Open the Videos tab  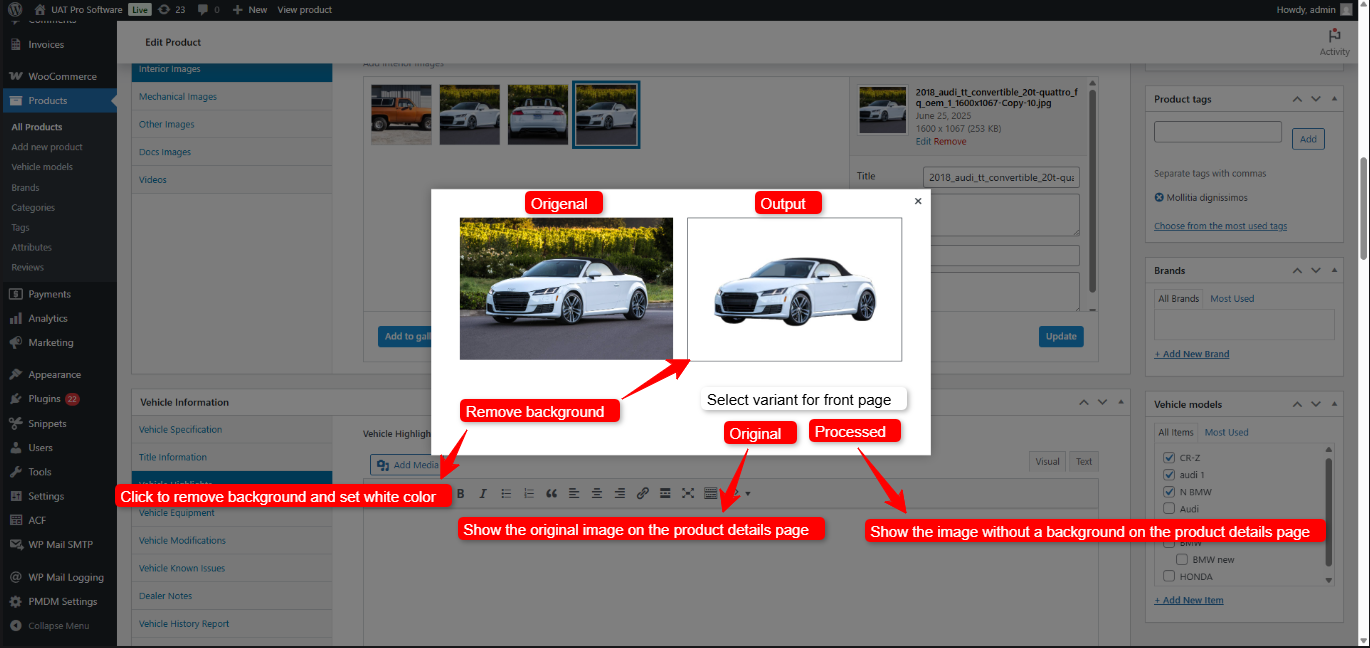pos(232,180)
